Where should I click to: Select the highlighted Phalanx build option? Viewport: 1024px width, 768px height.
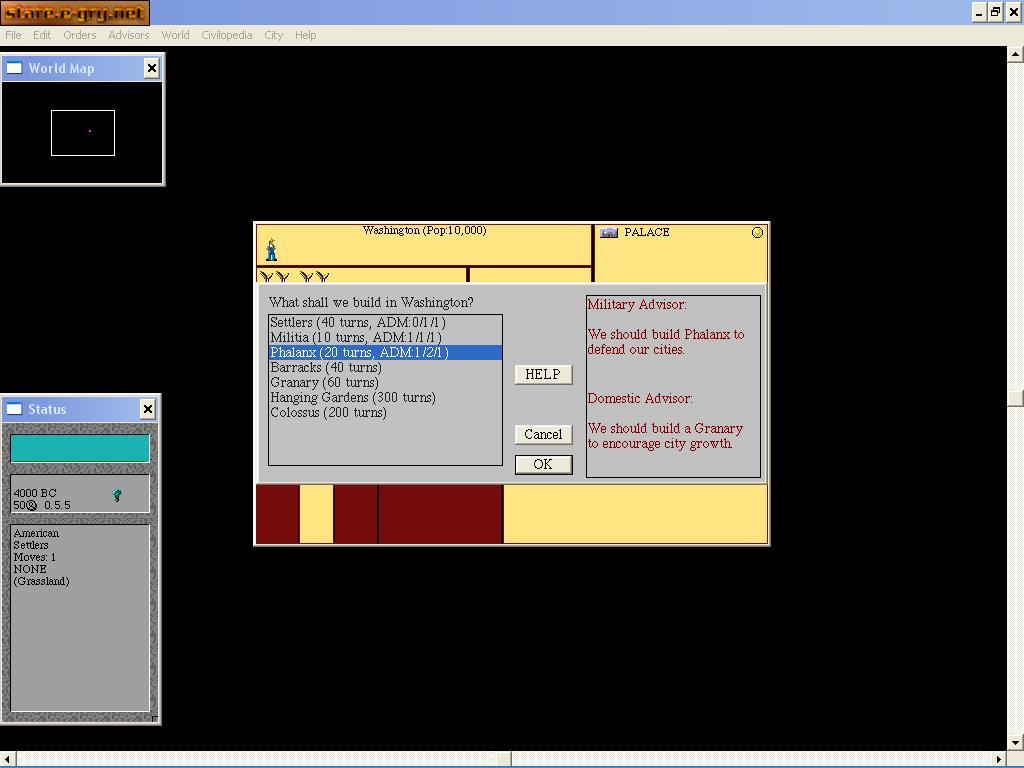385,353
